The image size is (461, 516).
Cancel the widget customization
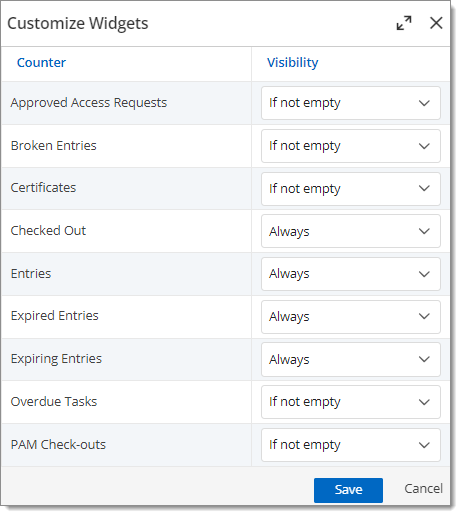tap(423, 489)
